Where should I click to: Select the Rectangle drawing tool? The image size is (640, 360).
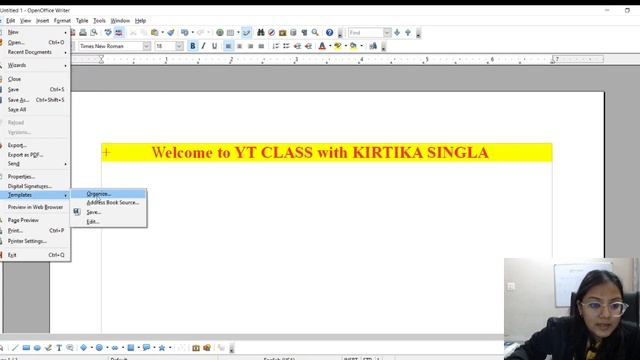[26, 348]
